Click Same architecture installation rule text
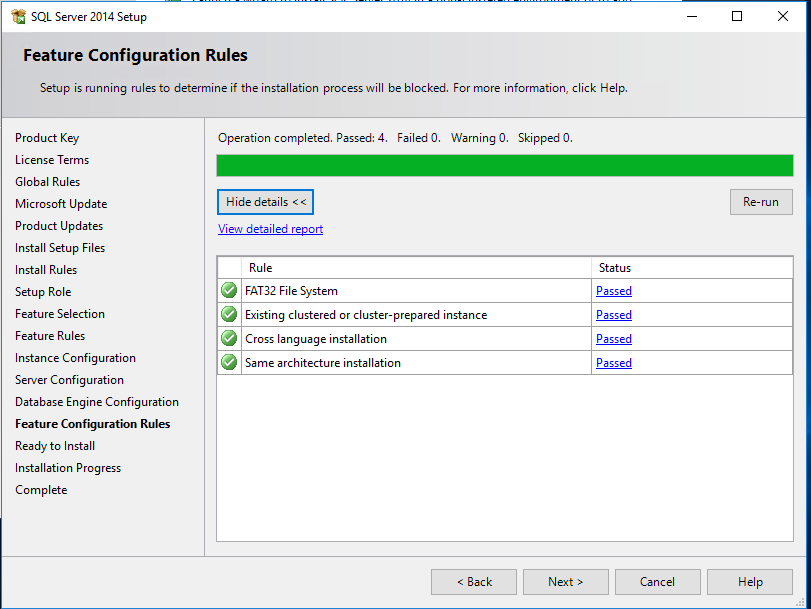Screen dimensions: 811x609 [323, 363]
